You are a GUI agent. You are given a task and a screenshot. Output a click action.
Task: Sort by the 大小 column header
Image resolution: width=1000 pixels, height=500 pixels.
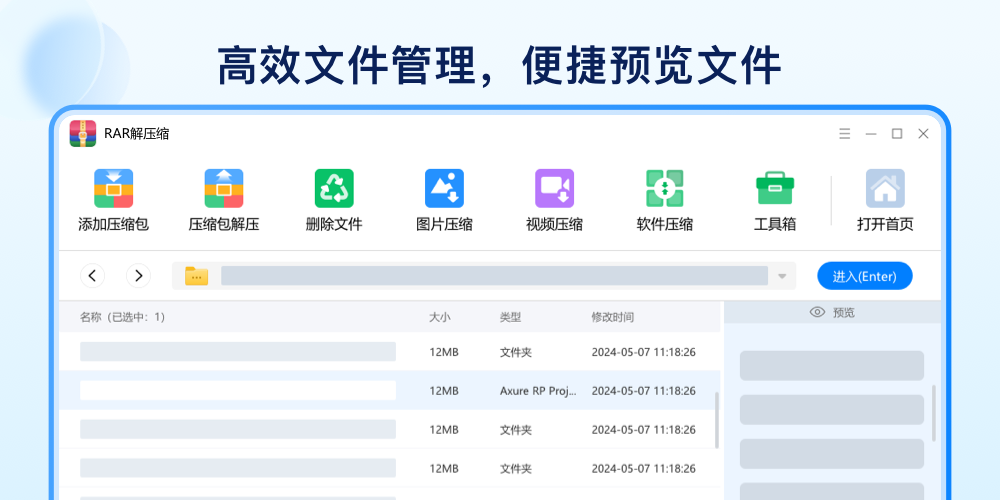pyautogui.click(x=439, y=317)
